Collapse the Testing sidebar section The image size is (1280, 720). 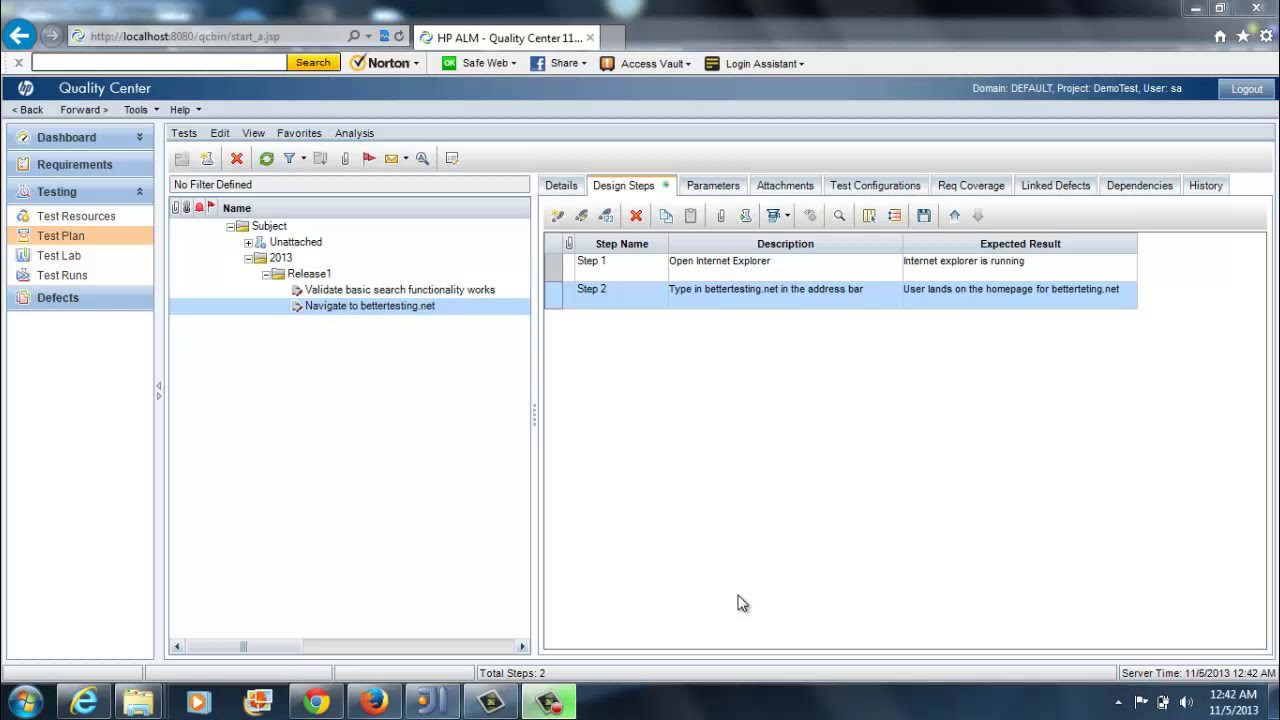(x=140, y=191)
